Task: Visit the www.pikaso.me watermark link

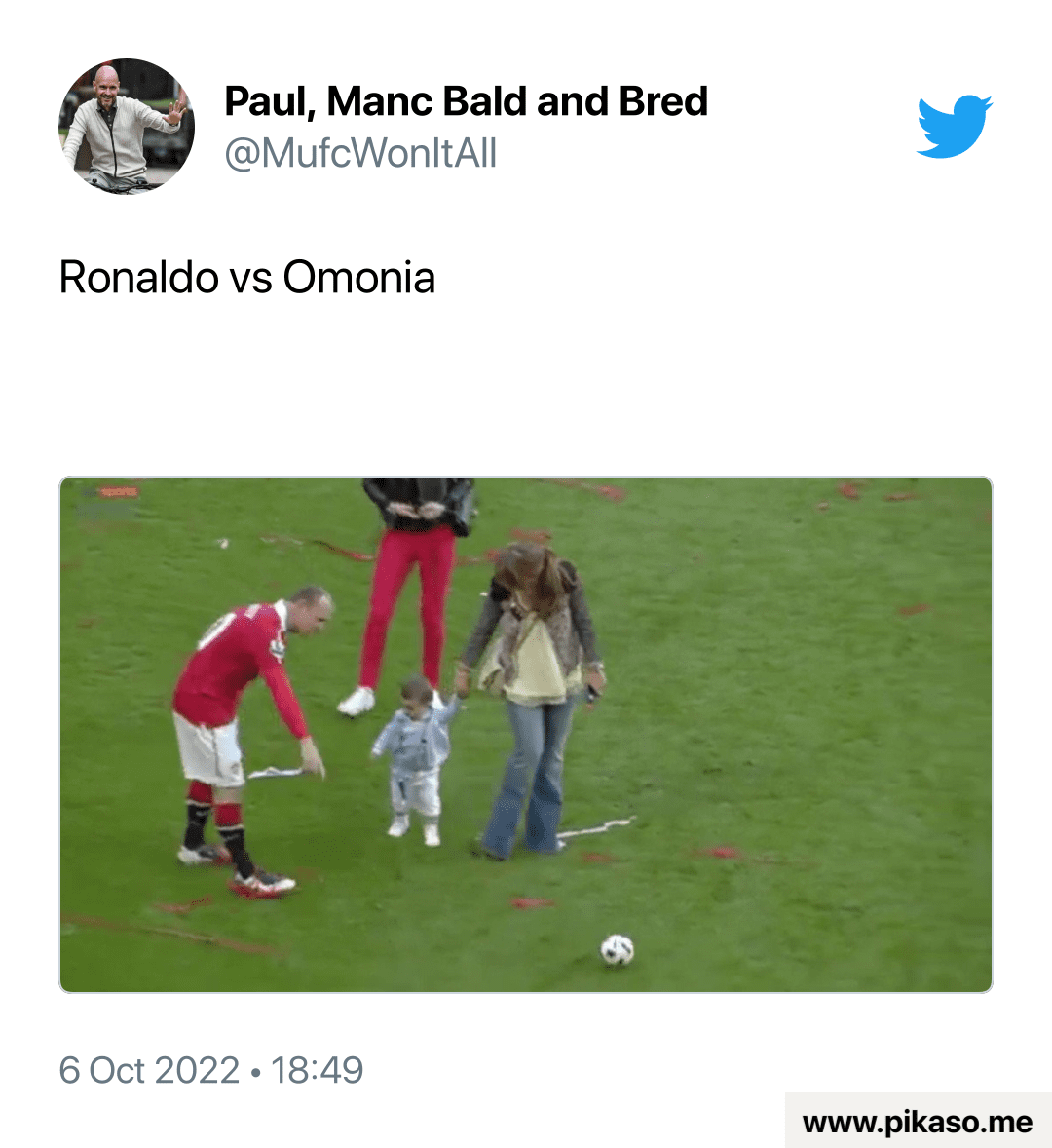Action: tap(918, 1122)
